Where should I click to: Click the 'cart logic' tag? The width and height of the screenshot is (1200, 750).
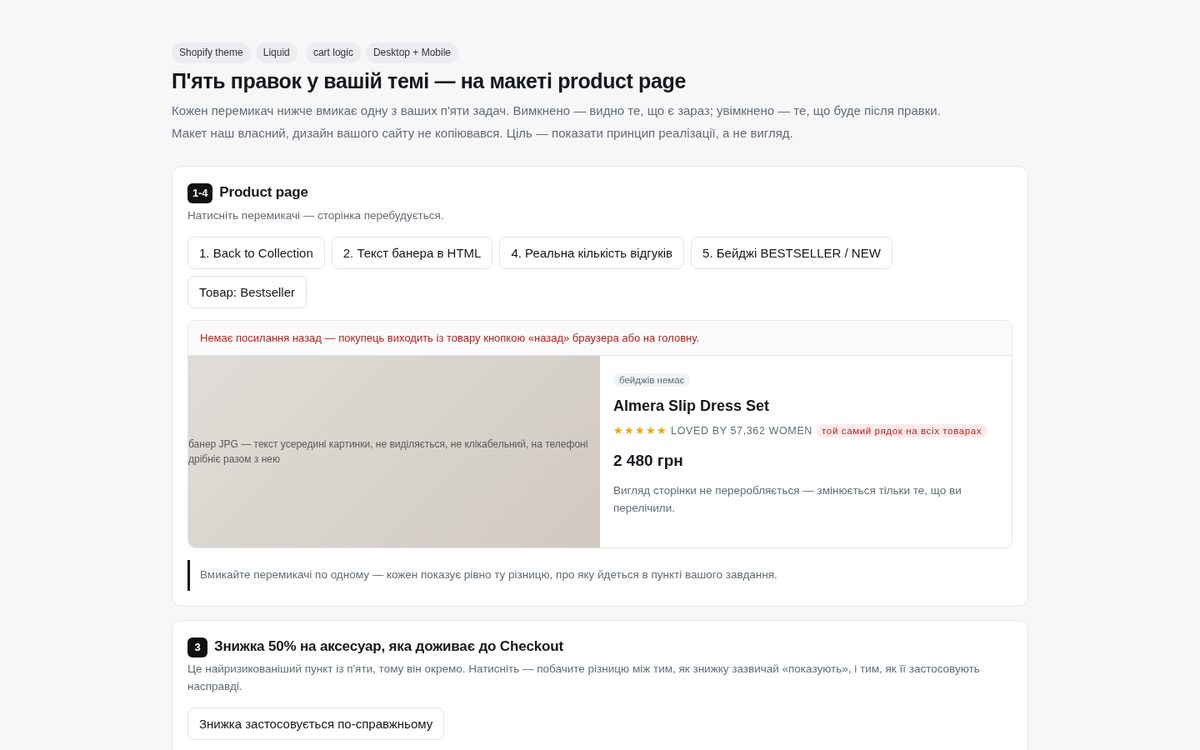[333, 53]
